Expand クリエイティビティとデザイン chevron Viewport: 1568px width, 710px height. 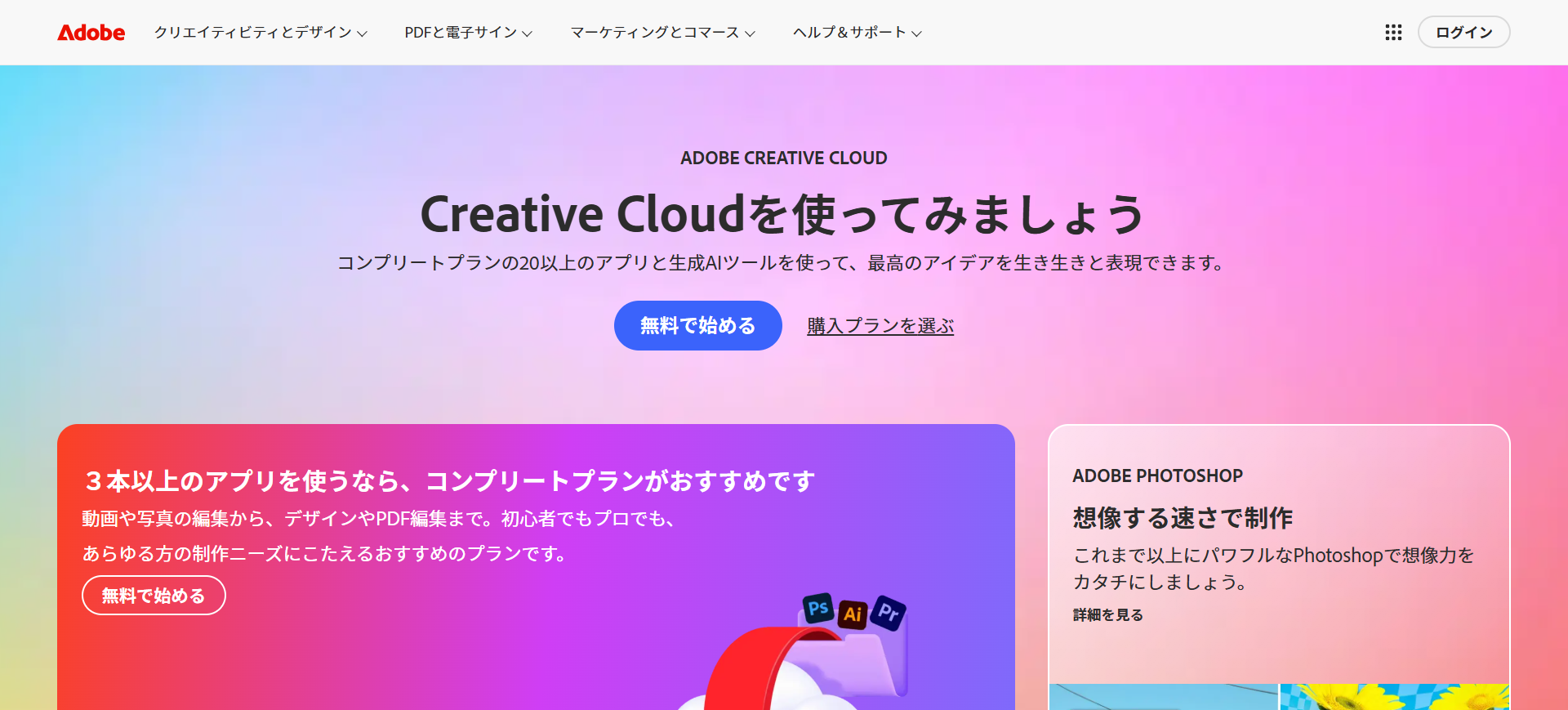coord(362,33)
